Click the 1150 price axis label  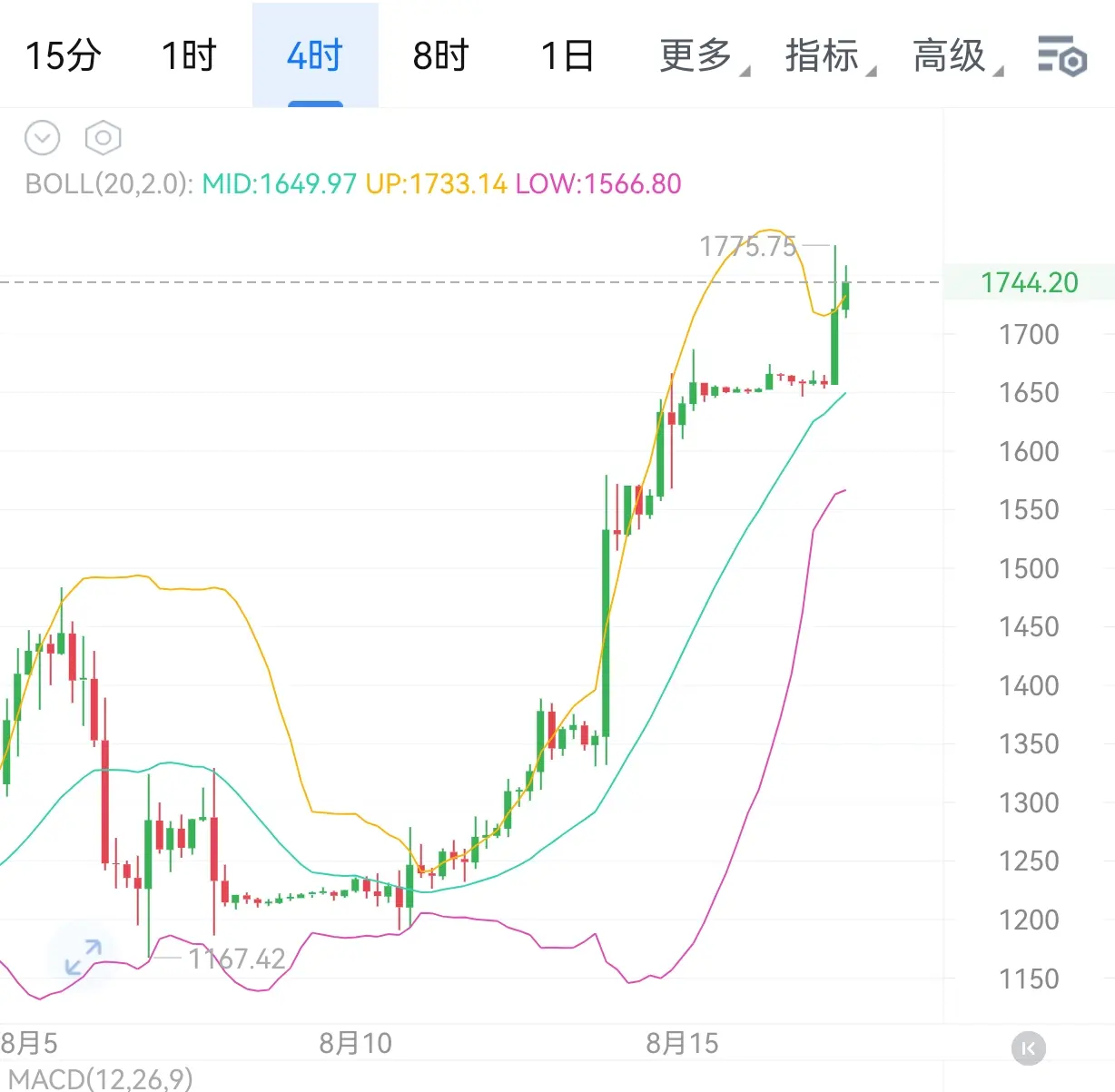(x=1029, y=979)
